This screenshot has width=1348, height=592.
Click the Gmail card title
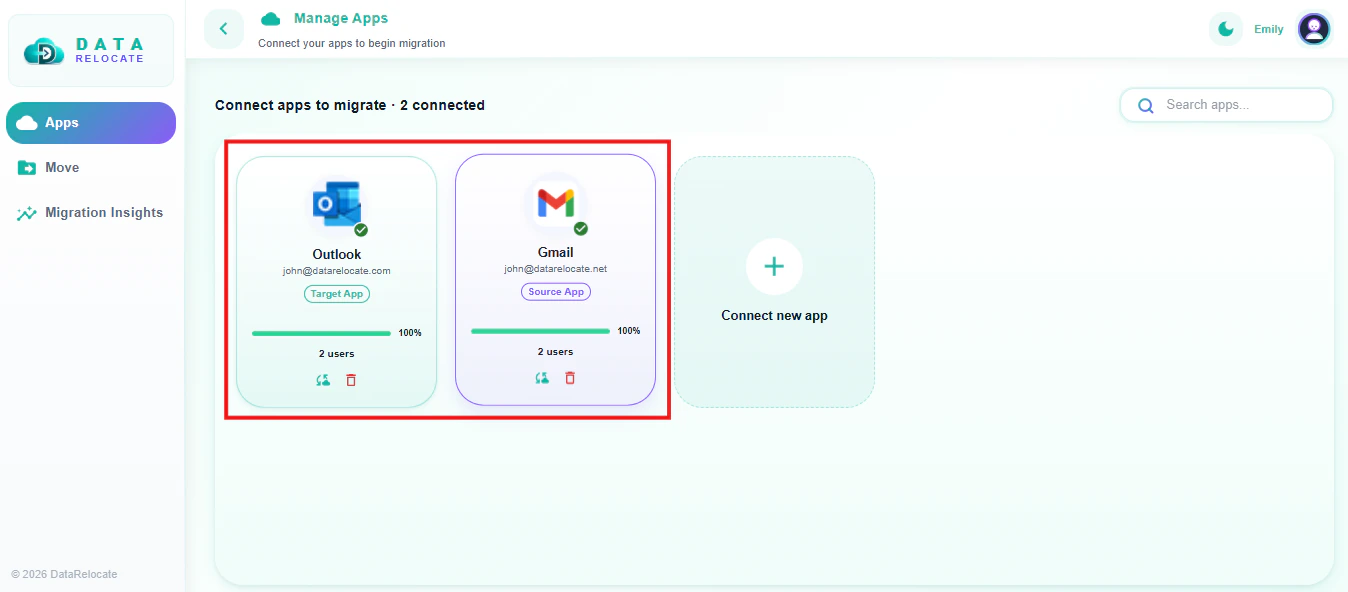pyautogui.click(x=556, y=253)
